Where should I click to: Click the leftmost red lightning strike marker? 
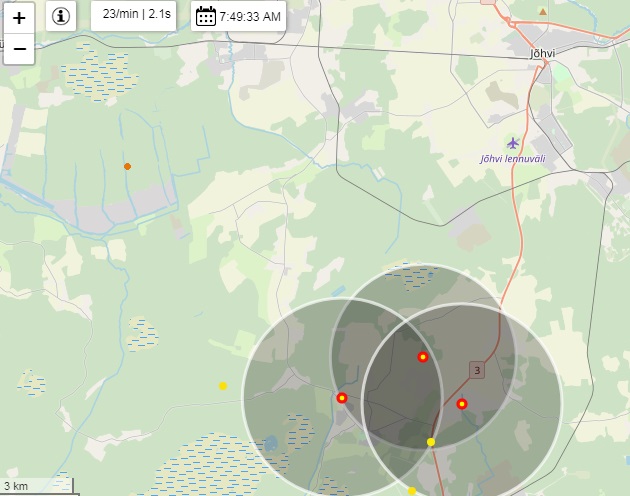pos(342,398)
